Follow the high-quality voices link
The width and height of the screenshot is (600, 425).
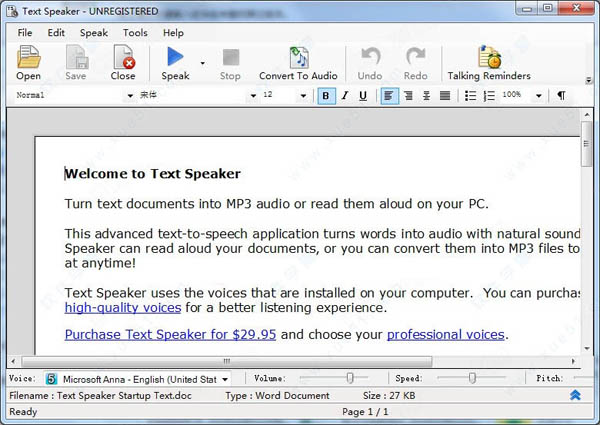123,308
